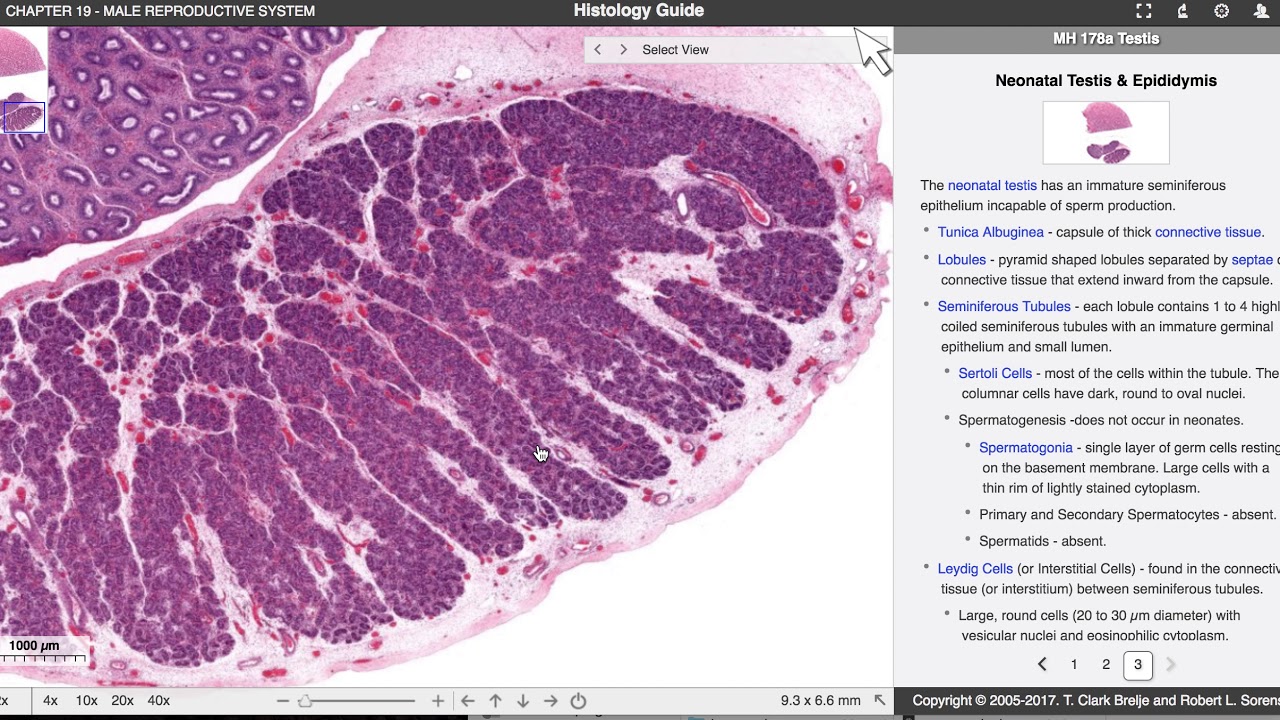Click the users icon in the header
Image resolution: width=1280 pixels, height=720 pixels.
tap(1261, 11)
